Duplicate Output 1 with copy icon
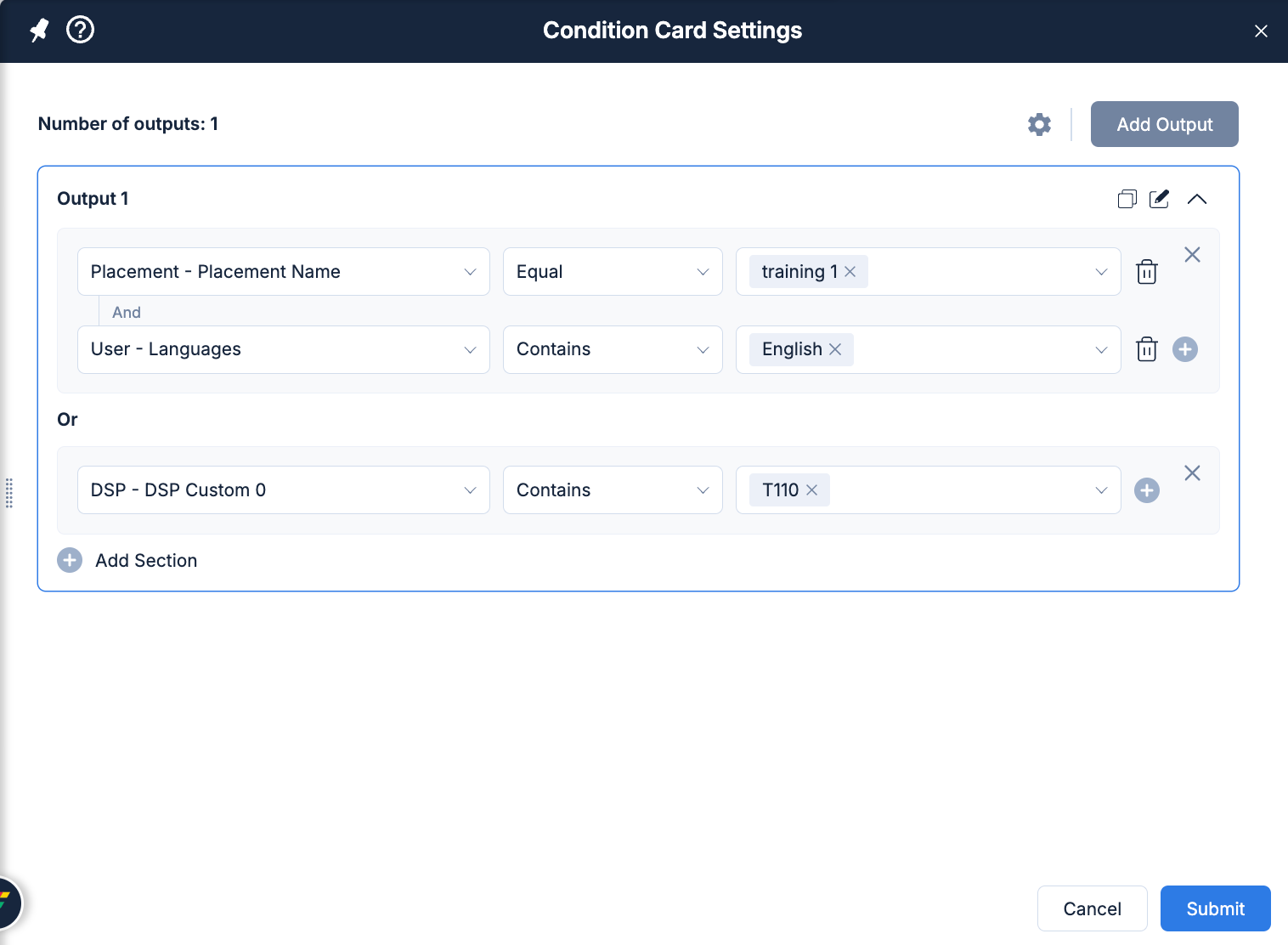The width and height of the screenshot is (1288, 945). (1127, 199)
